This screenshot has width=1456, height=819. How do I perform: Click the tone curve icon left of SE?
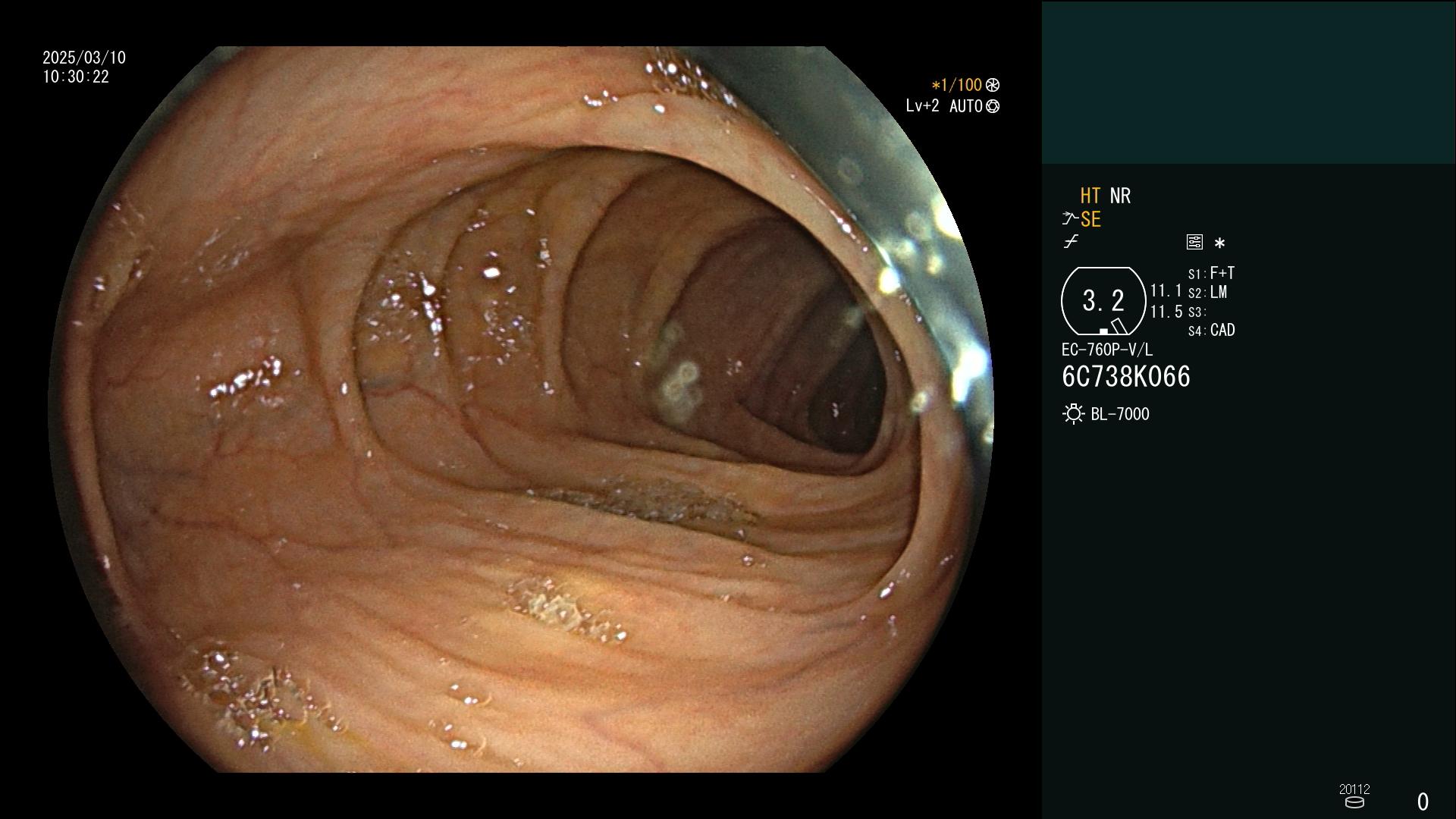point(1070,219)
